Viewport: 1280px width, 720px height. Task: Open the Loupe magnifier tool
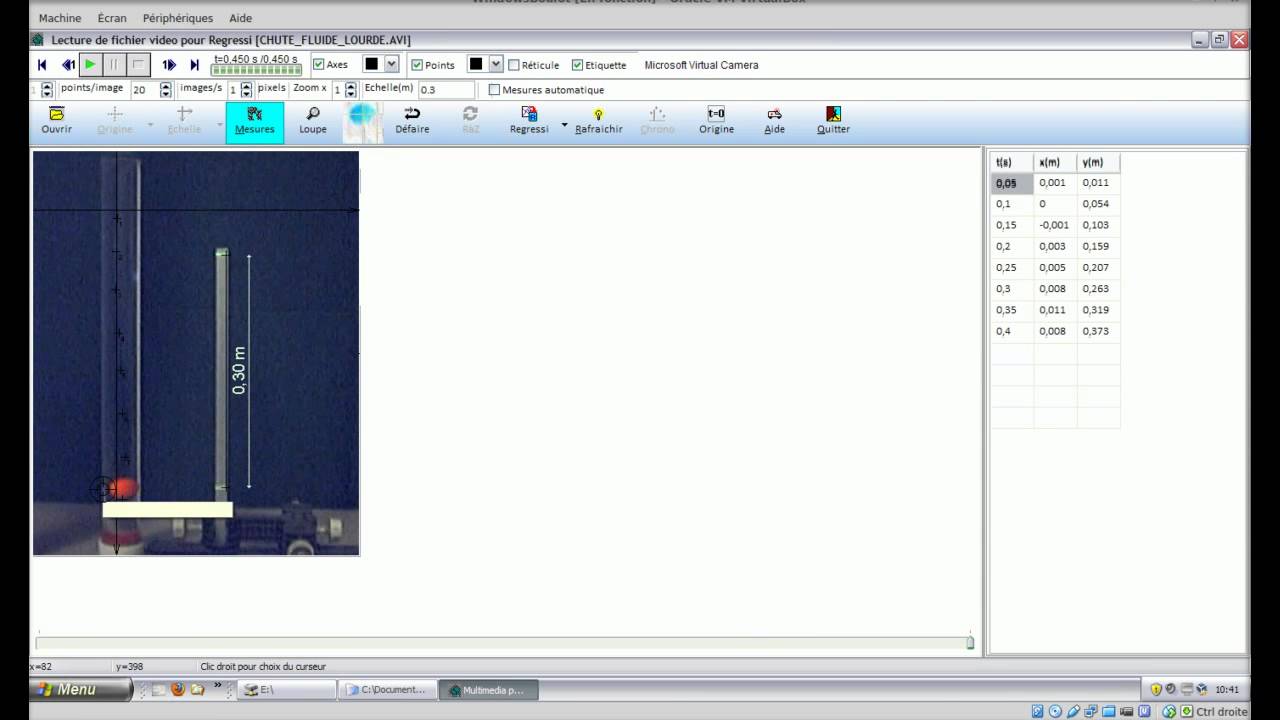pos(313,121)
